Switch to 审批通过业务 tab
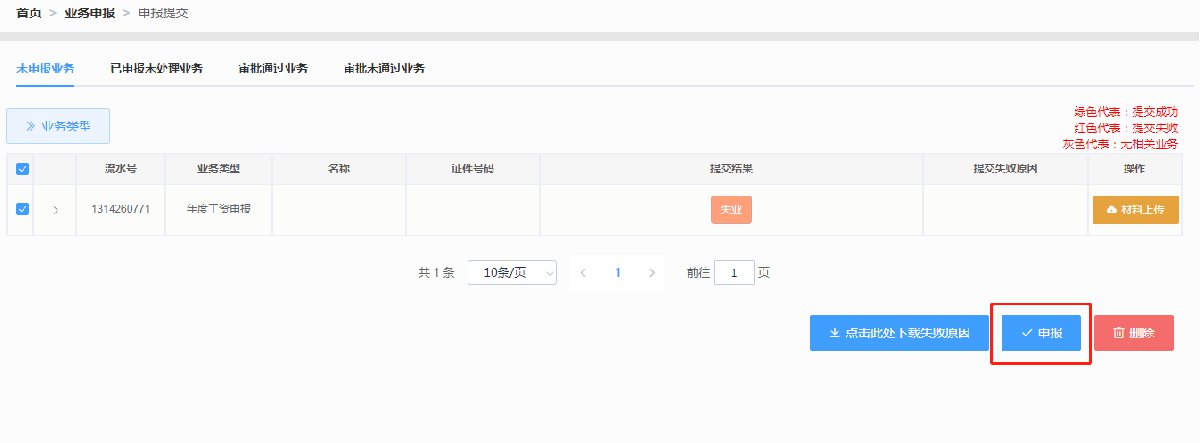 point(273,69)
